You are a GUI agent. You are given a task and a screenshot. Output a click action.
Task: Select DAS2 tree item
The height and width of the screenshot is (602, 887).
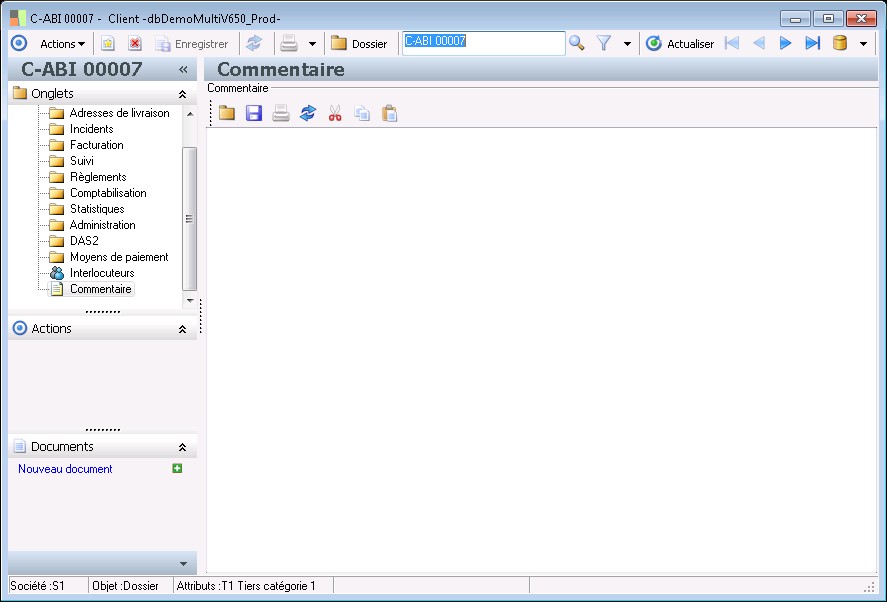click(x=84, y=241)
